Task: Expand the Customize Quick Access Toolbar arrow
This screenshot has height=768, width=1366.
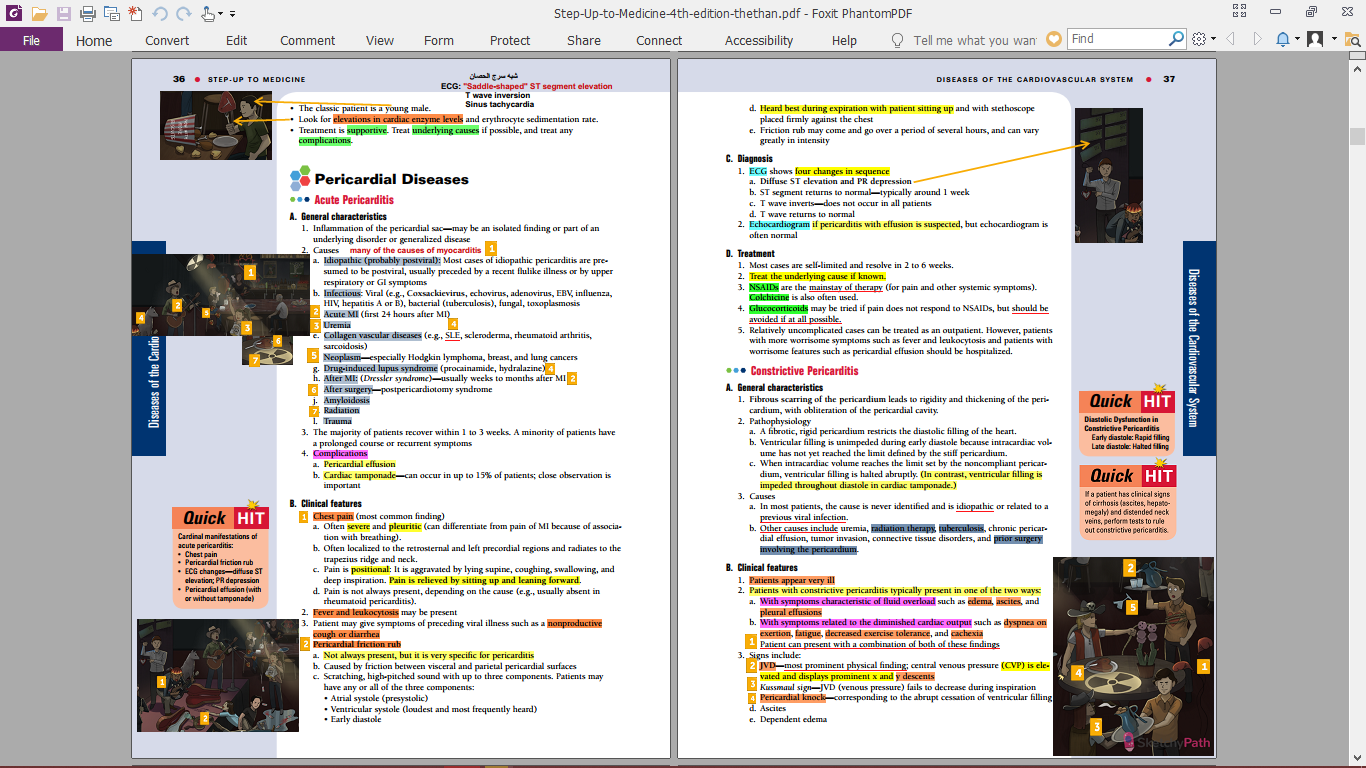Action: (233, 15)
